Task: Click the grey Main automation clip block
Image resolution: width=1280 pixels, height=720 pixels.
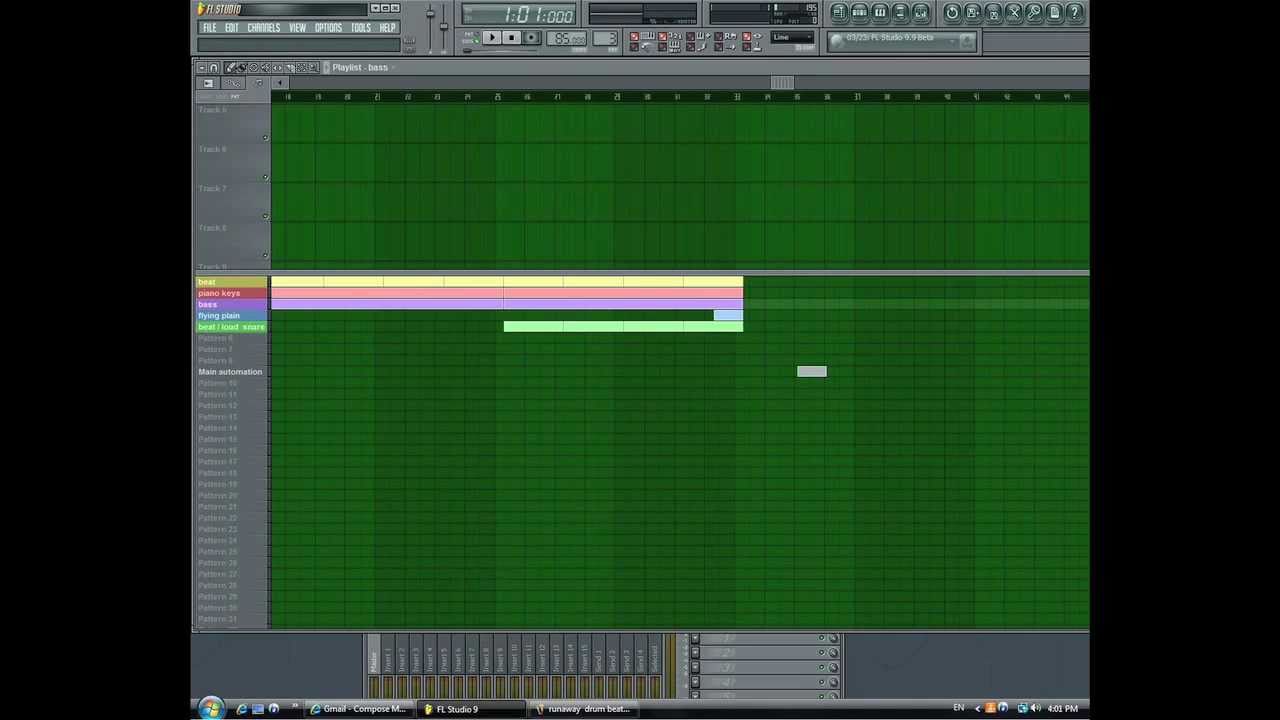Action: (x=812, y=372)
